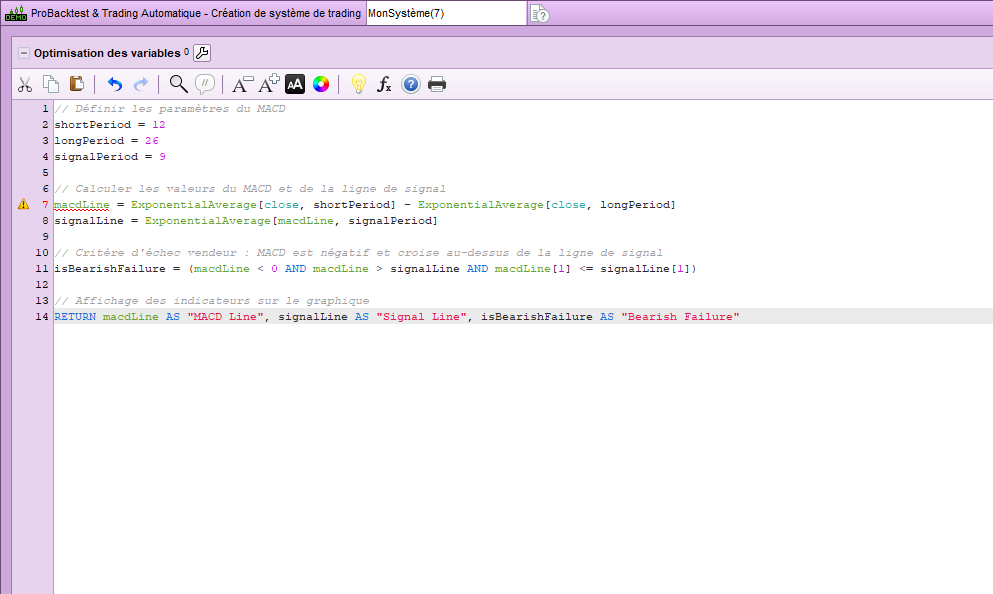Print the code with the printer icon

coord(437,84)
